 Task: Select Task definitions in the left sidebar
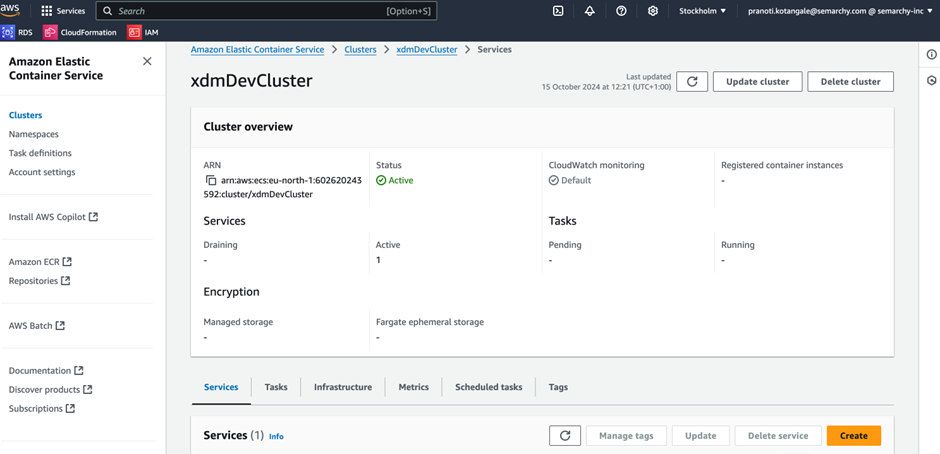pyautogui.click(x=40, y=153)
